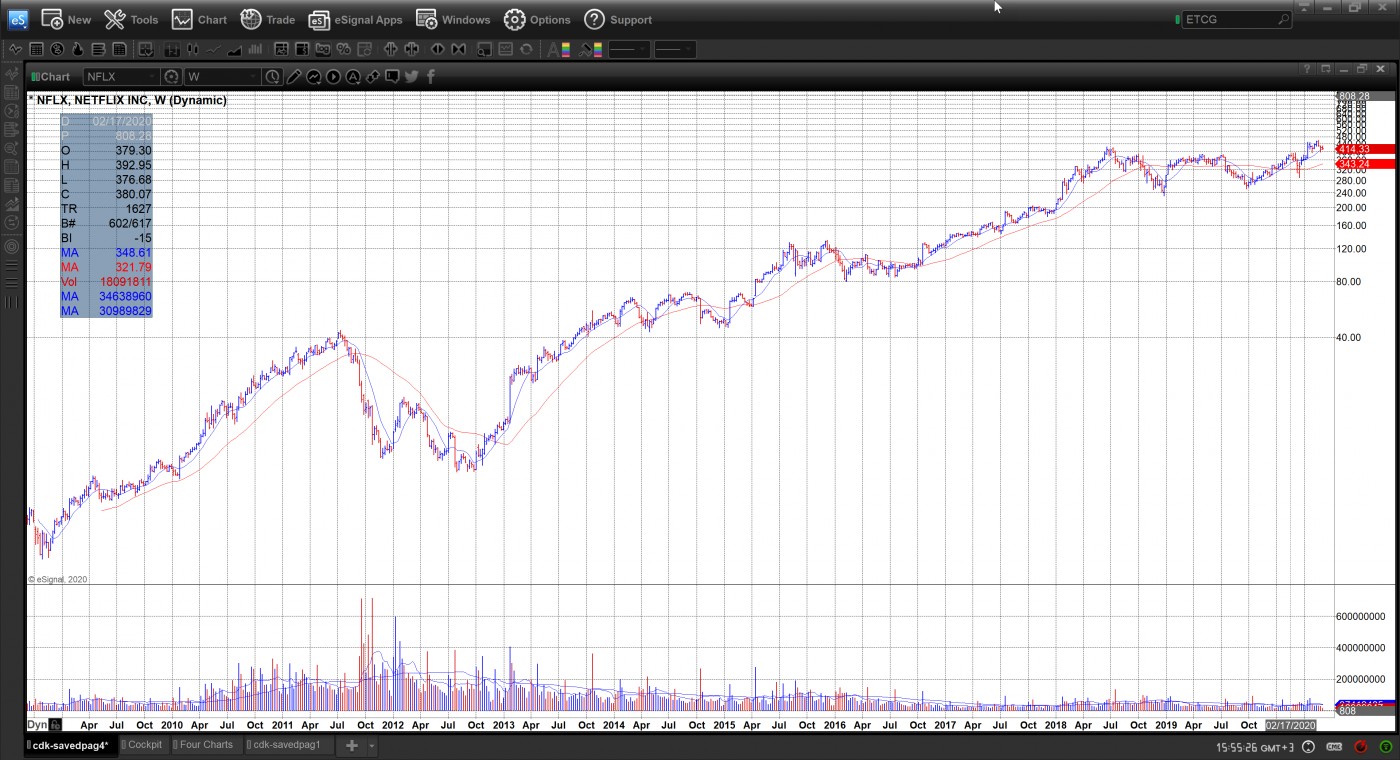The width and height of the screenshot is (1400, 760).
Task: Open the first line style dropdown
Action: pyautogui.click(x=628, y=49)
